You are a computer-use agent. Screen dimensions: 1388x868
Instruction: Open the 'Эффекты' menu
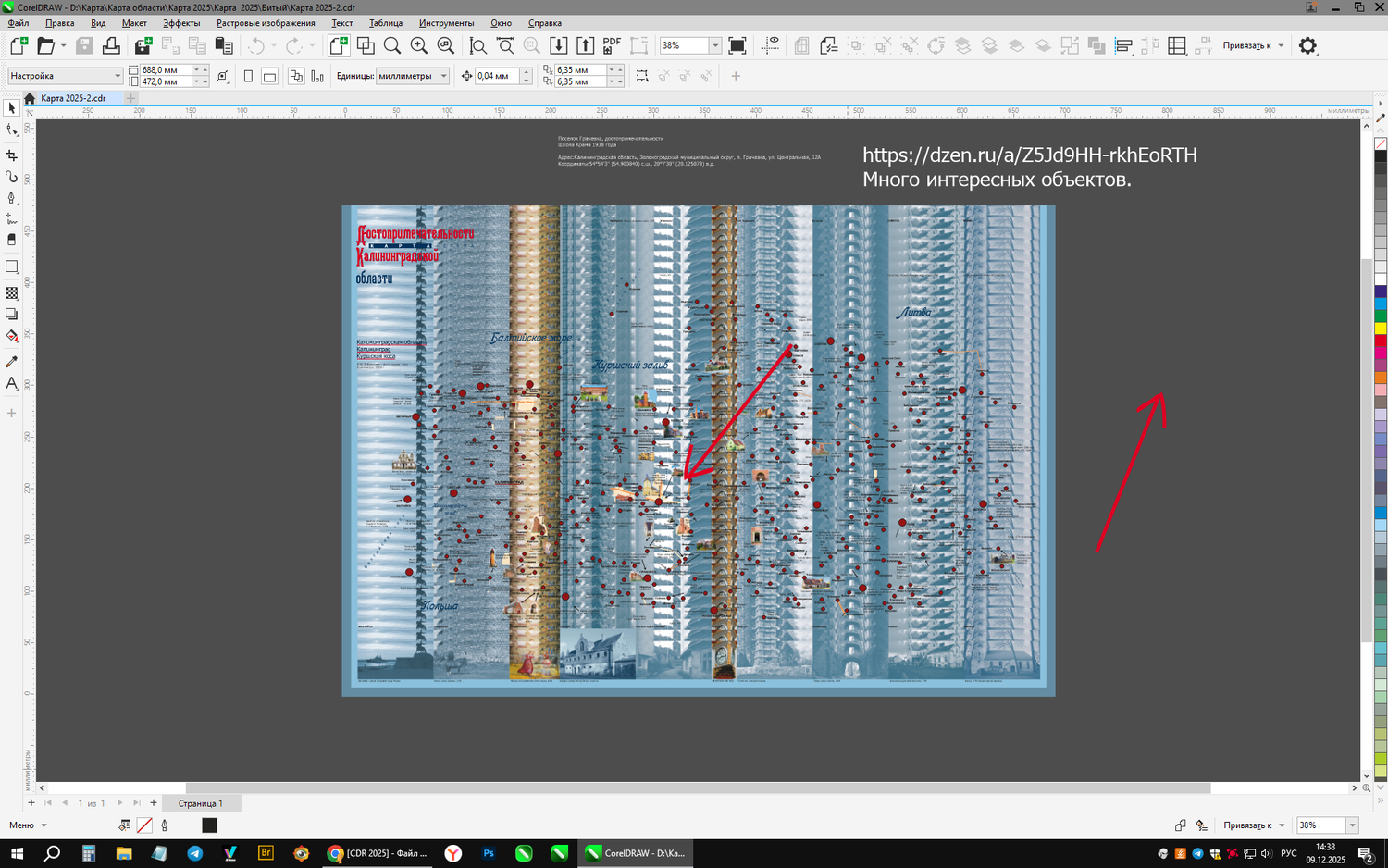[x=181, y=23]
